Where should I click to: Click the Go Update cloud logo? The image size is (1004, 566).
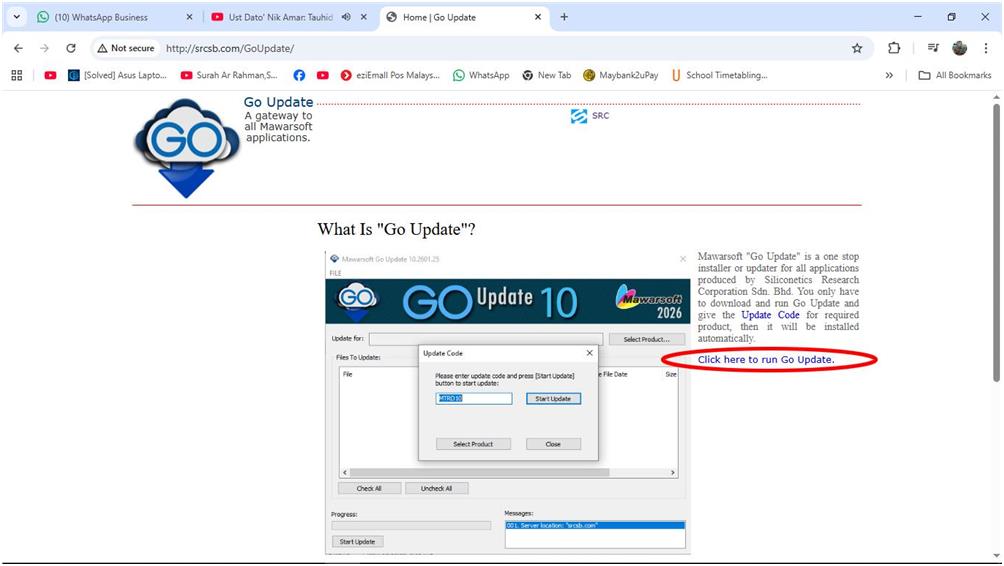[187, 147]
